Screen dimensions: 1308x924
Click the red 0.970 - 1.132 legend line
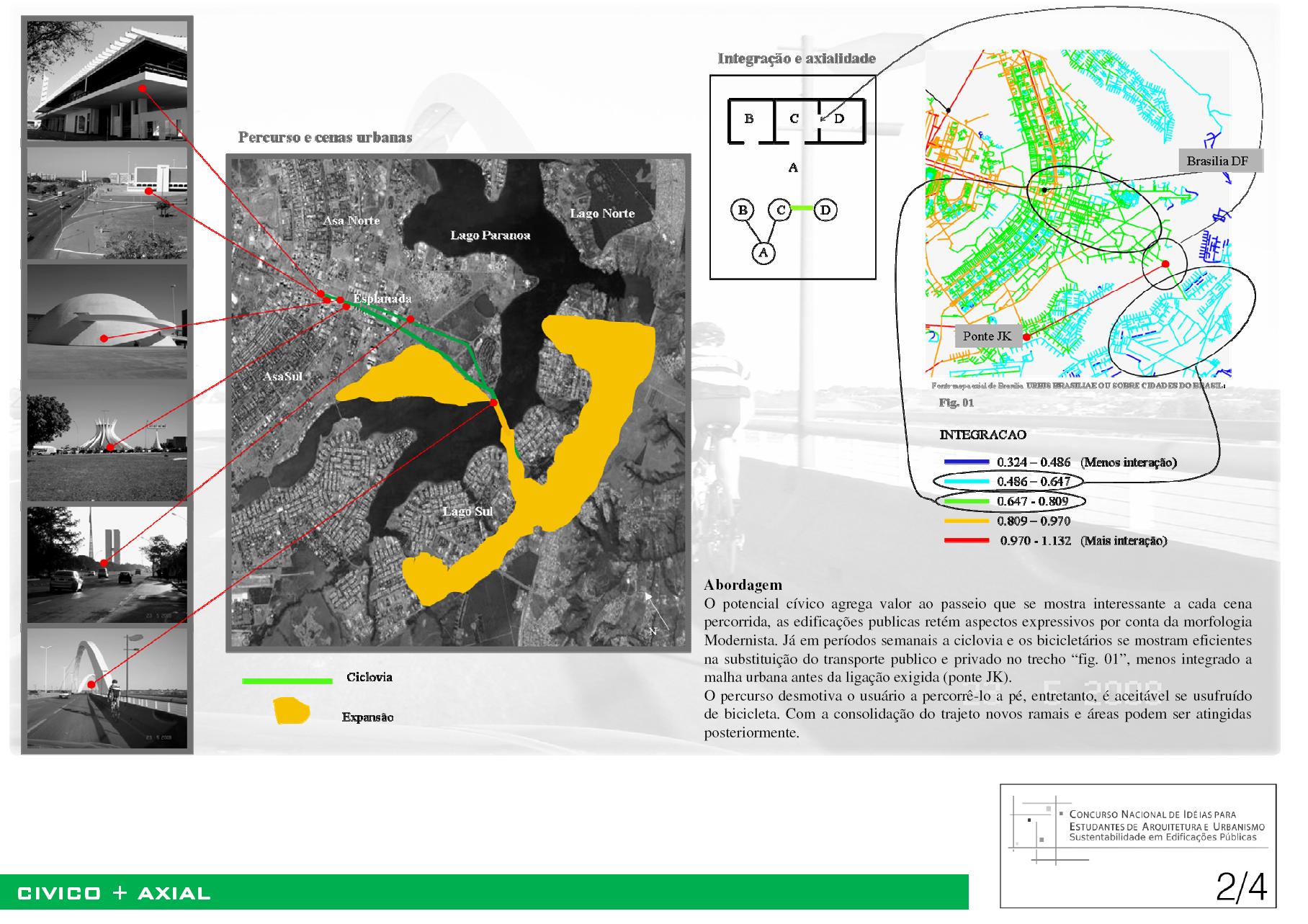[967, 541]
